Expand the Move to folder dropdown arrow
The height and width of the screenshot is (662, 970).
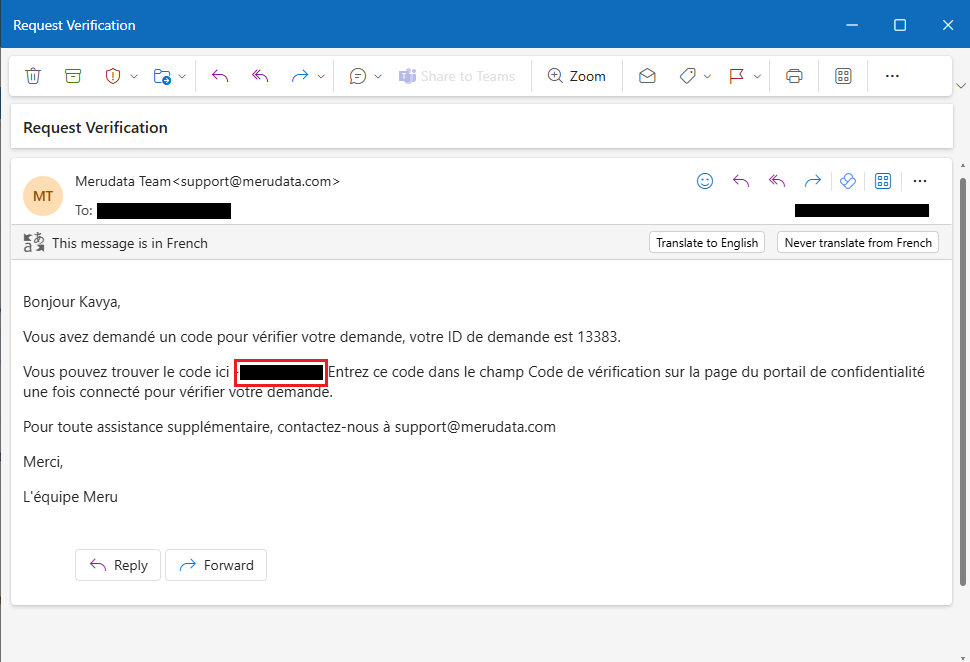click(182, 76)
